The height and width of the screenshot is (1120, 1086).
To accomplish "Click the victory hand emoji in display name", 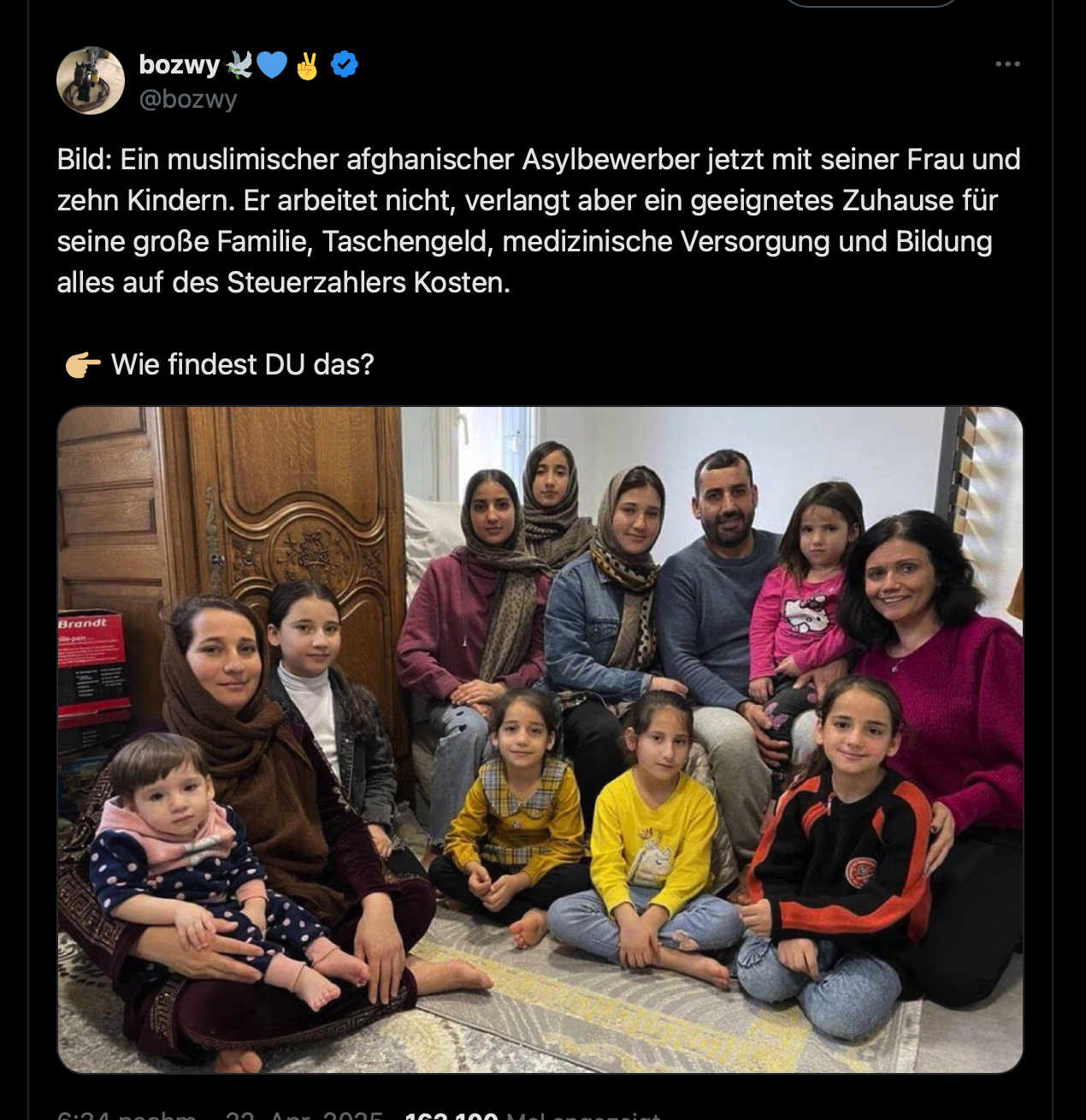I will (x=307, y=65).
